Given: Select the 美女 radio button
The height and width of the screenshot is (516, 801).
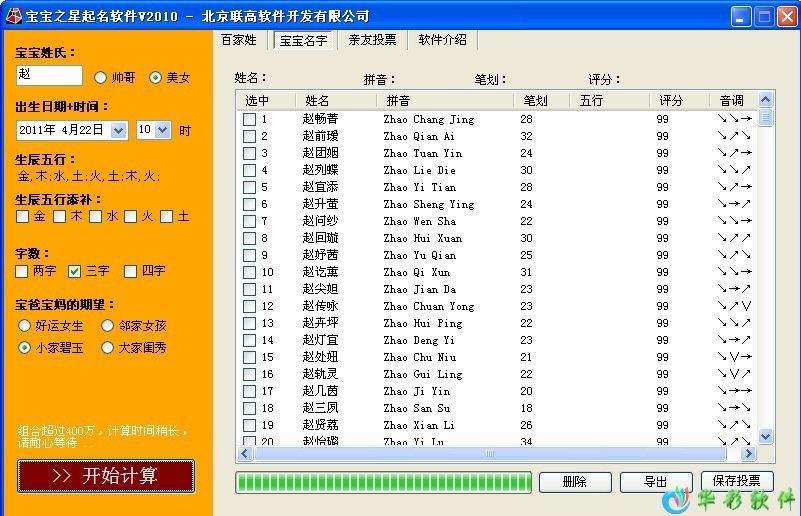Looking at the screenshot, I should coord(155,78).
